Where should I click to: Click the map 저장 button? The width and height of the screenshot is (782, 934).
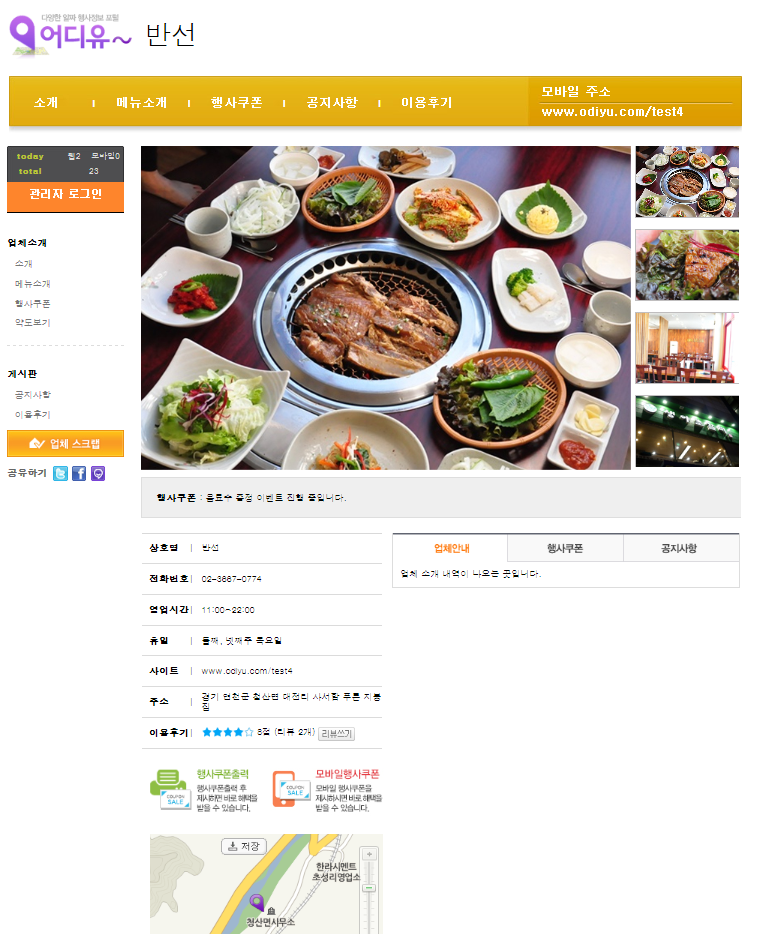[x=244, y=846]
